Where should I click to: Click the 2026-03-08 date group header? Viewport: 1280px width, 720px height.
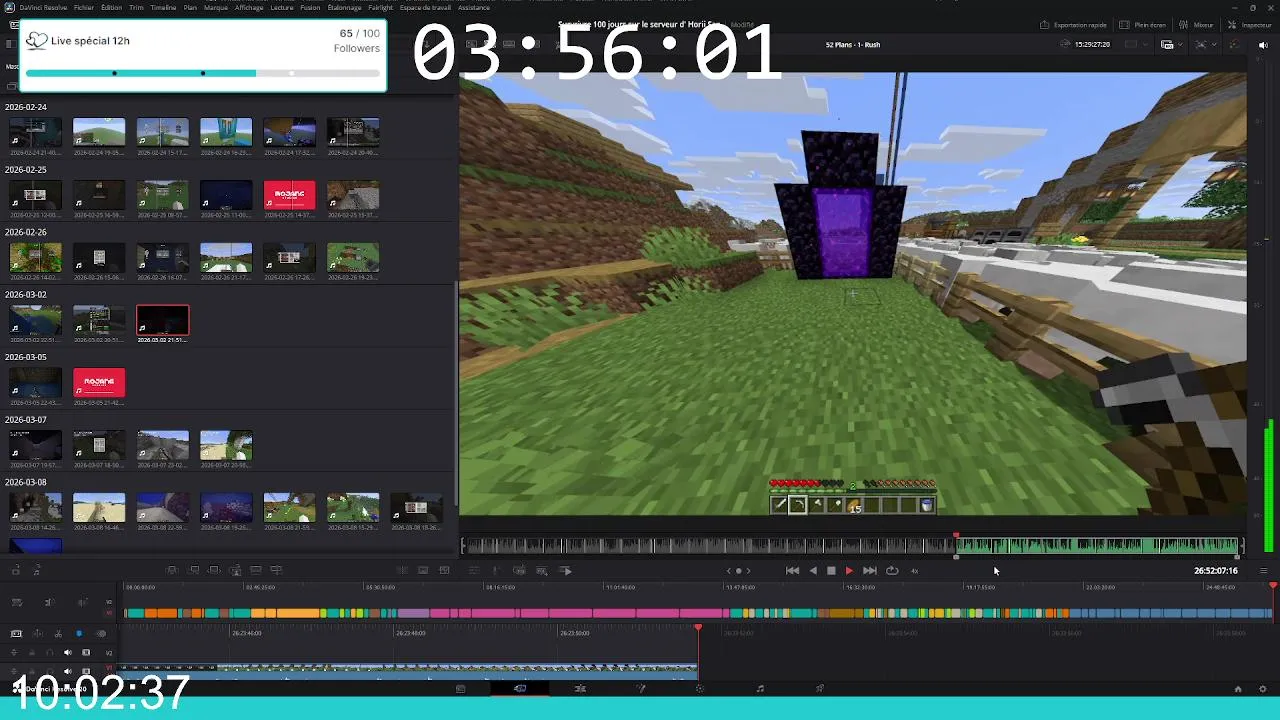click(x=26, y=482)
